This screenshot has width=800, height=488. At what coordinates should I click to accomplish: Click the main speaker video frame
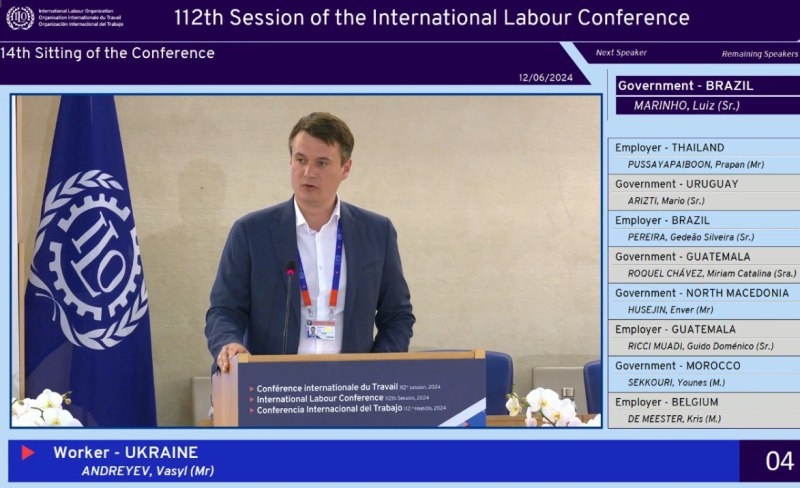(x=306, y=261)
